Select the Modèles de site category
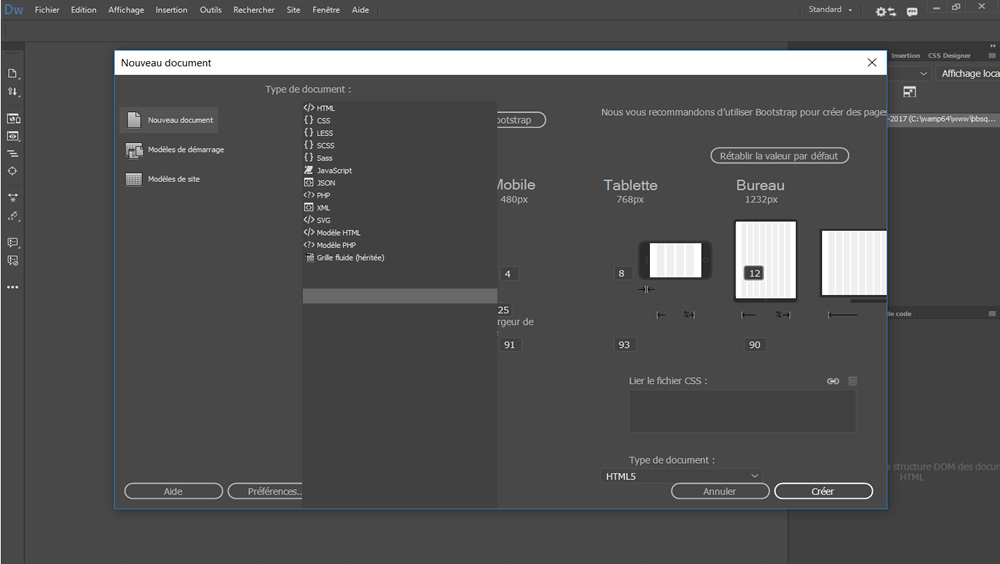1000x564 pixels. pyautogui.click(x=173, y=180)
